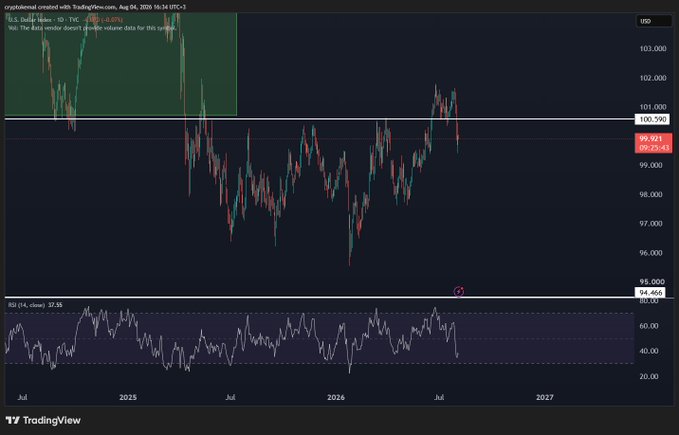Click the Vol data vendor notice text
Viewport: 679px width, 435px height.
click(x=92, y=28)
